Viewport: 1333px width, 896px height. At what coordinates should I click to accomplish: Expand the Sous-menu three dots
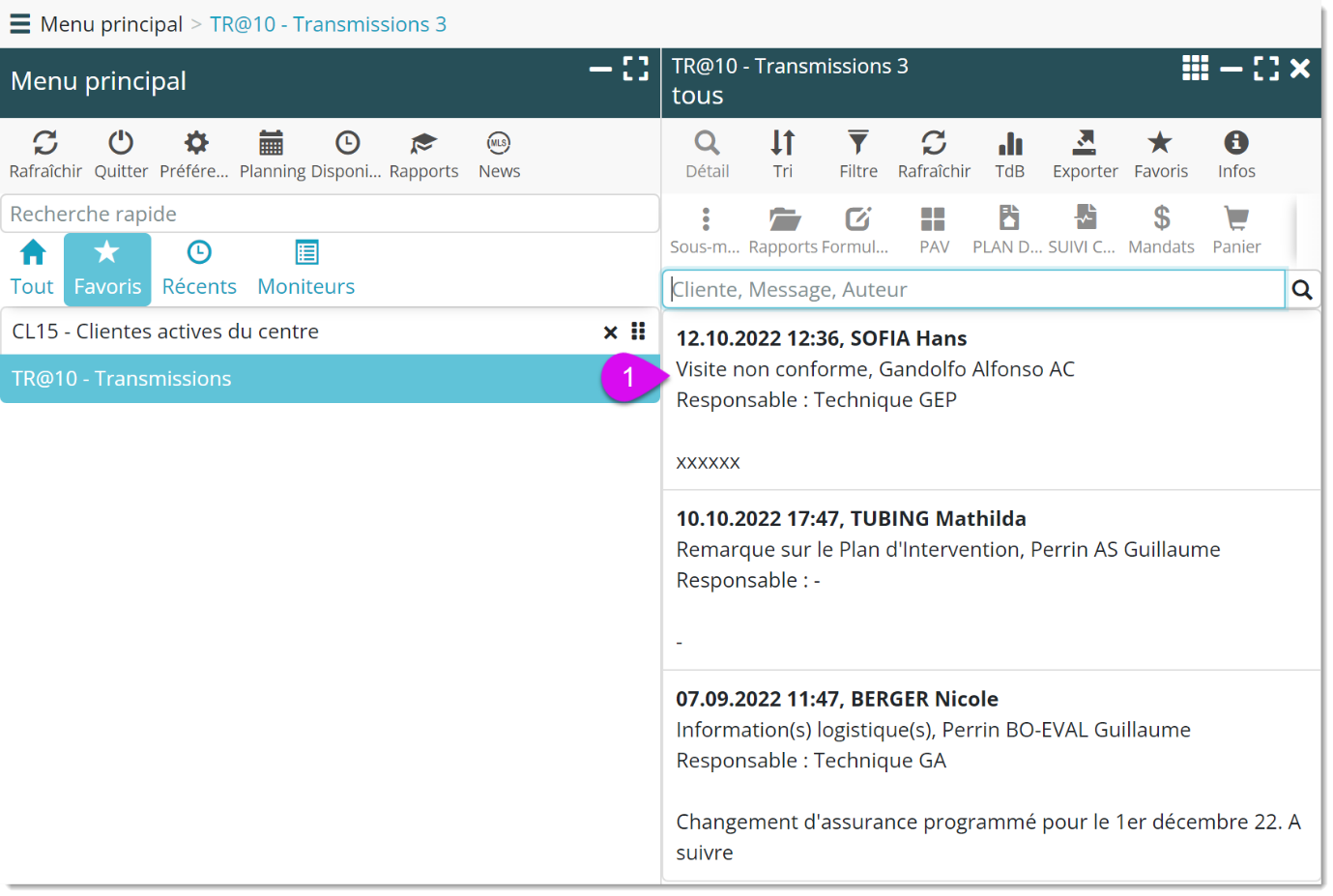pos(706,219)
